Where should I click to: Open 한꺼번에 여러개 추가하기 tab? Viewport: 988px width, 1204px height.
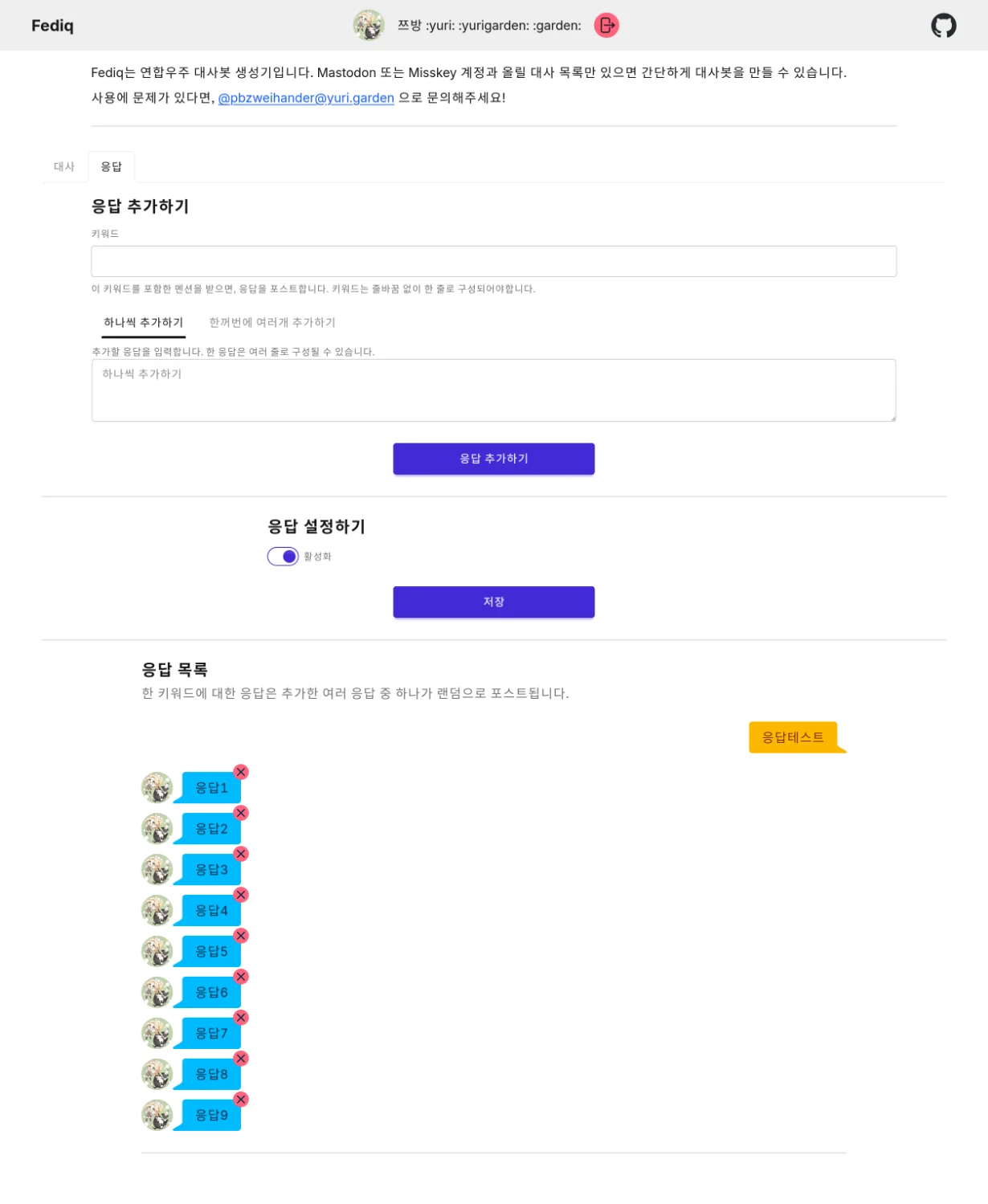272,323
